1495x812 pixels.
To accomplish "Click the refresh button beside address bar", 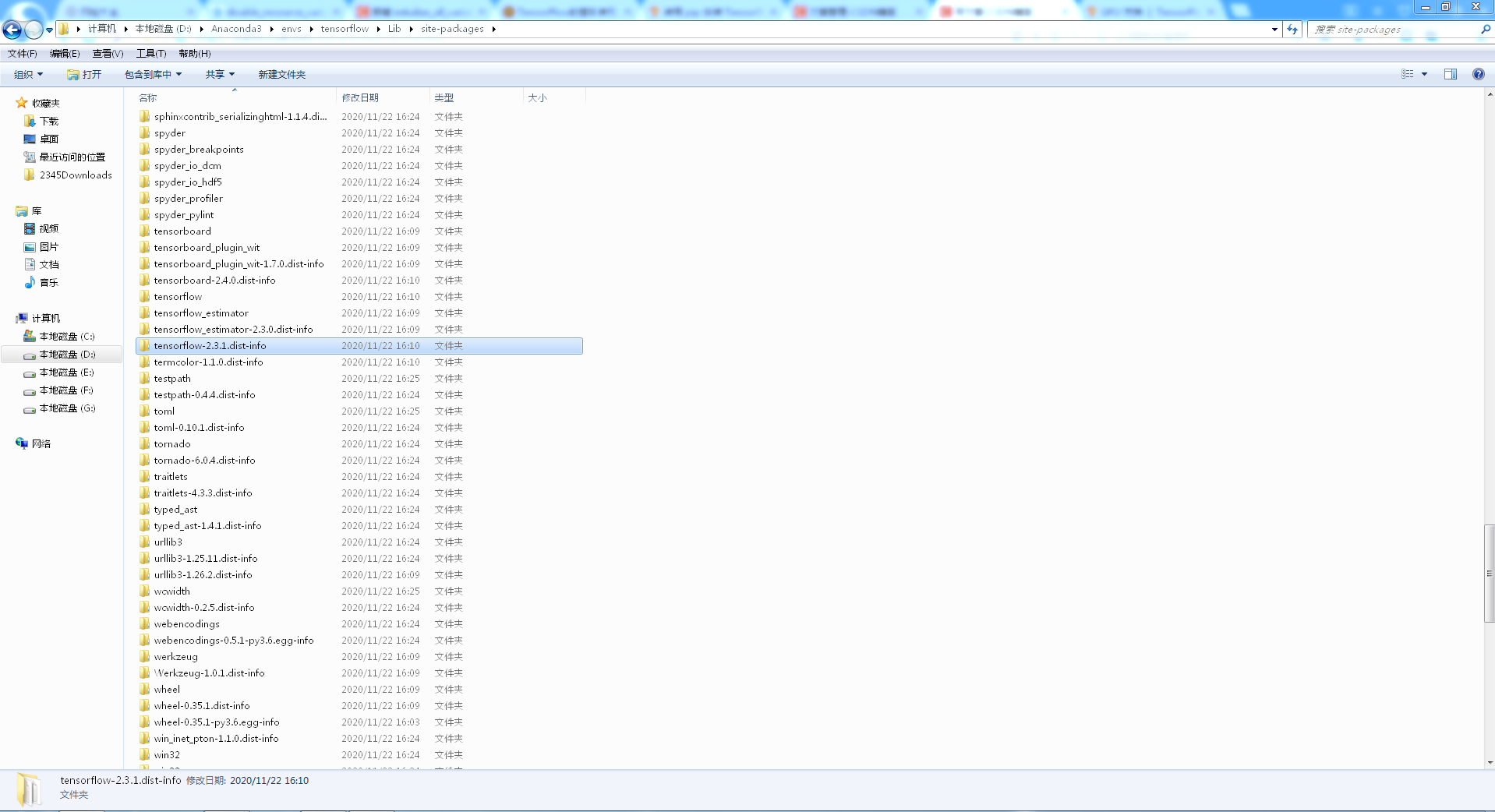I will (x=1292, y=29).
